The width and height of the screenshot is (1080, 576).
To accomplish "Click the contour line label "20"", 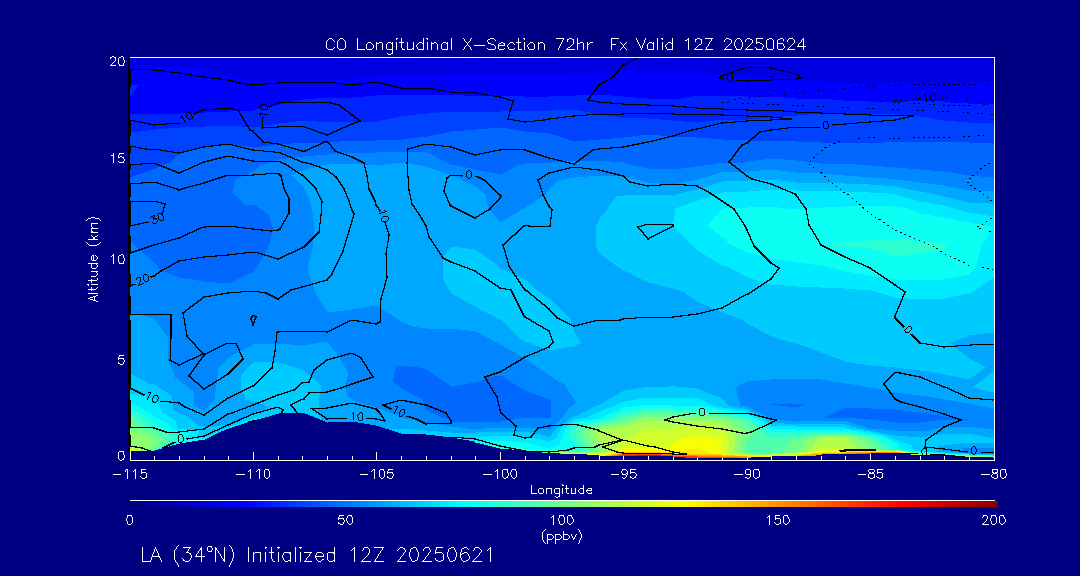I will pyautogui.click(x=143, y=280).
